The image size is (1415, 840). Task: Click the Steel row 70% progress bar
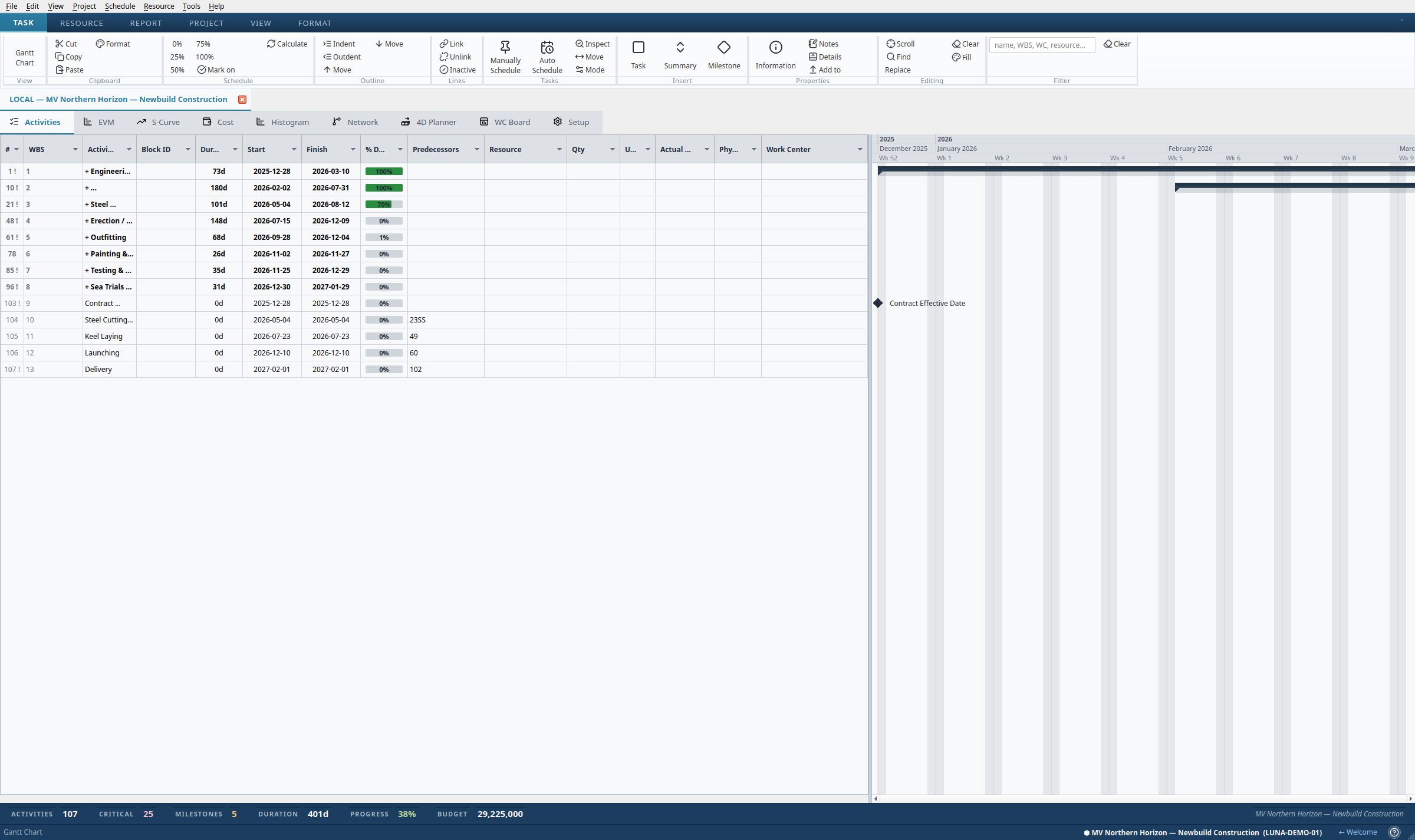[x=384, y=204]
